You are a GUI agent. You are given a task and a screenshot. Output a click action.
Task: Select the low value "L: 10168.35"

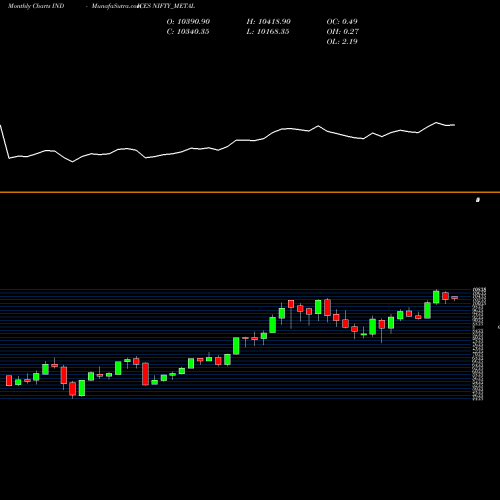268,32
